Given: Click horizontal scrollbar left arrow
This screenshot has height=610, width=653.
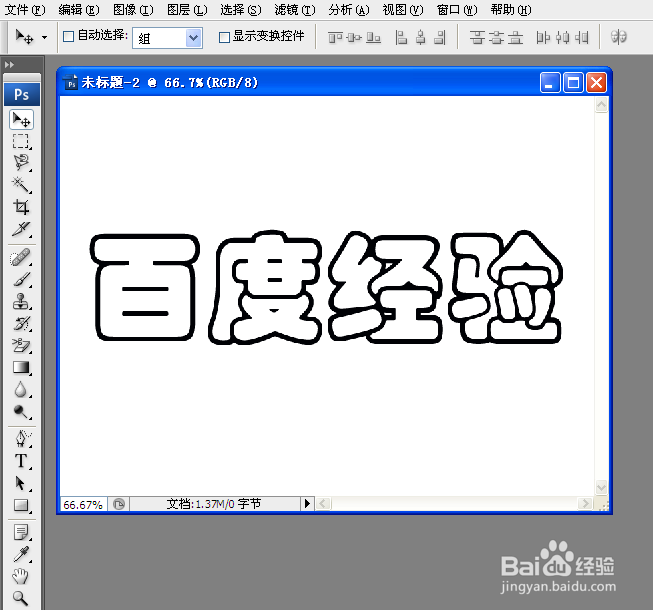Looking at the screenshot, I should 324,504.
